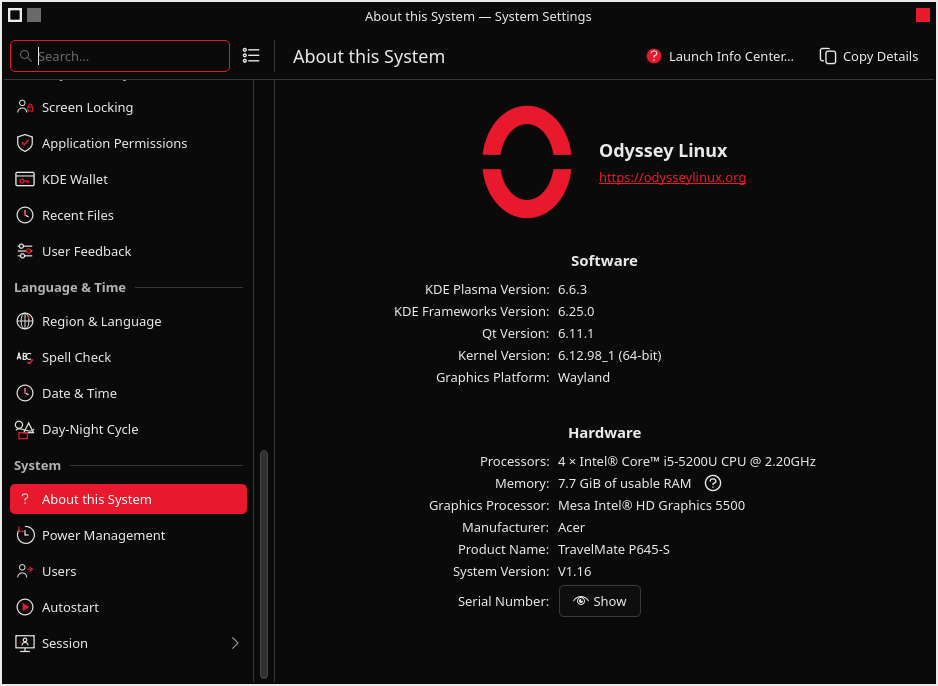
Task: Click the Screen Locking sidebar icon
Action: [x=25, y=108]
